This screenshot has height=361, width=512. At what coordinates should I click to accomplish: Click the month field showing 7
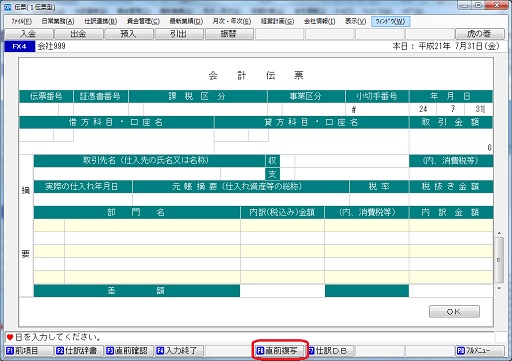[x=451, y=109]
